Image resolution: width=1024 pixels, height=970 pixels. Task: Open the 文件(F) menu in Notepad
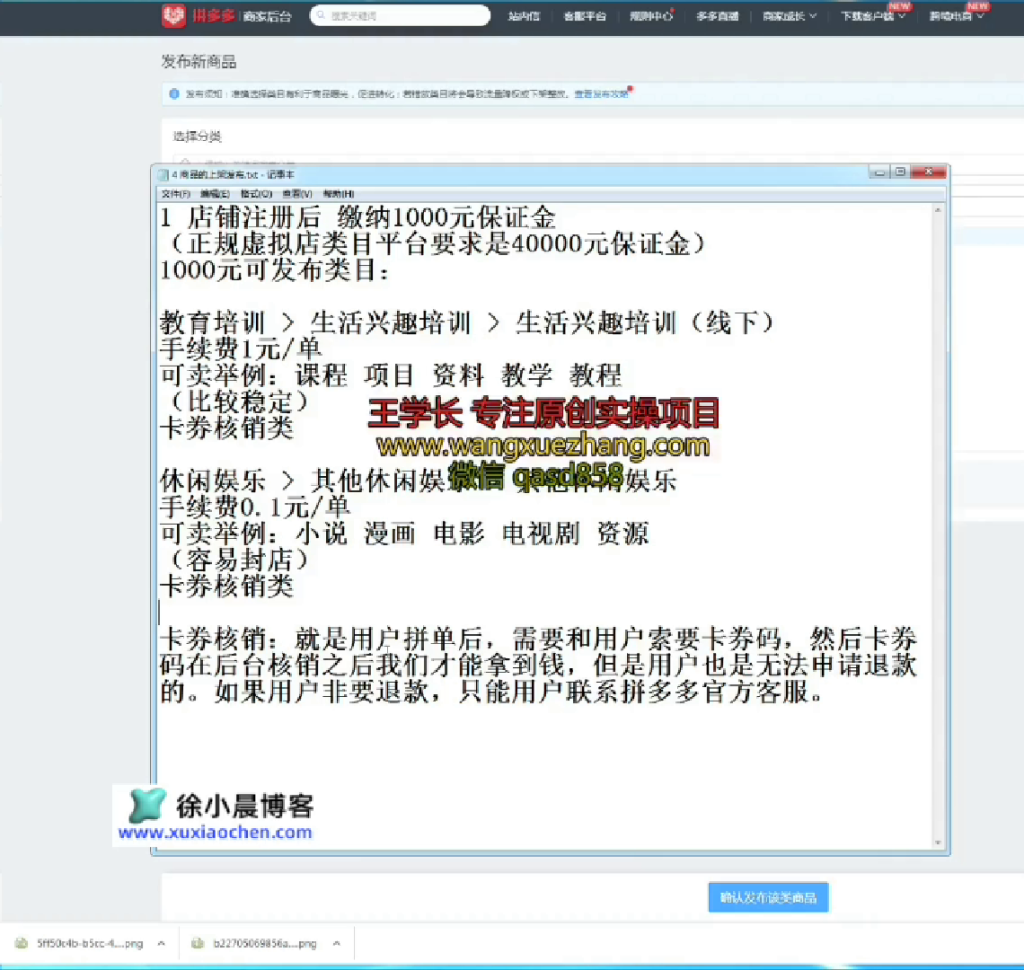coord(175,193)
